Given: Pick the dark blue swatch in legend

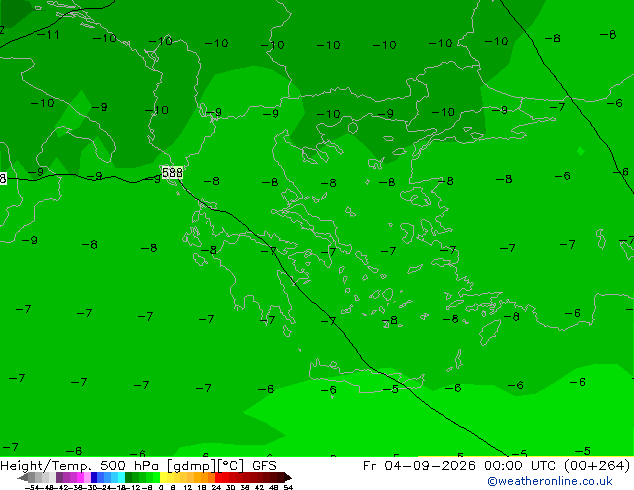Looking at the screenshot, I should 94,477.
